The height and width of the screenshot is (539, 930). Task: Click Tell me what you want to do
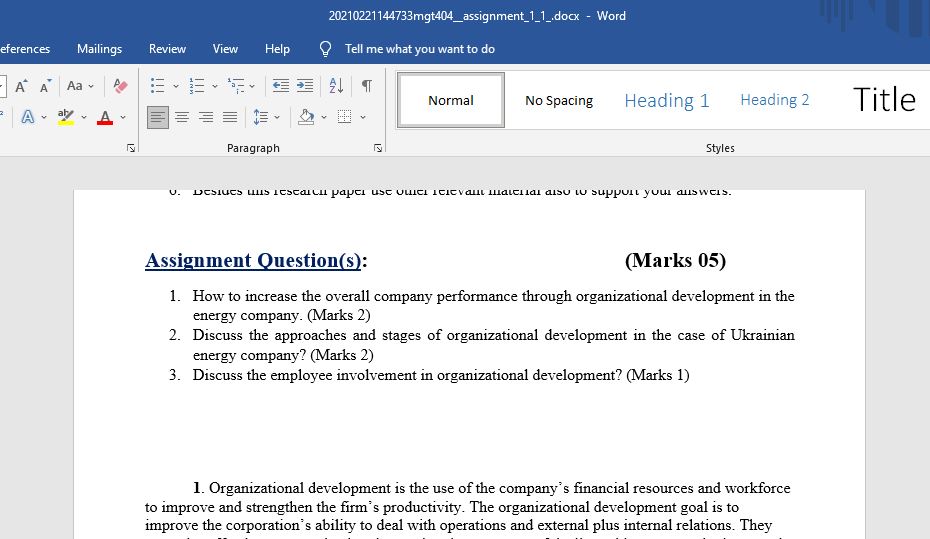[x=420, y=49]
